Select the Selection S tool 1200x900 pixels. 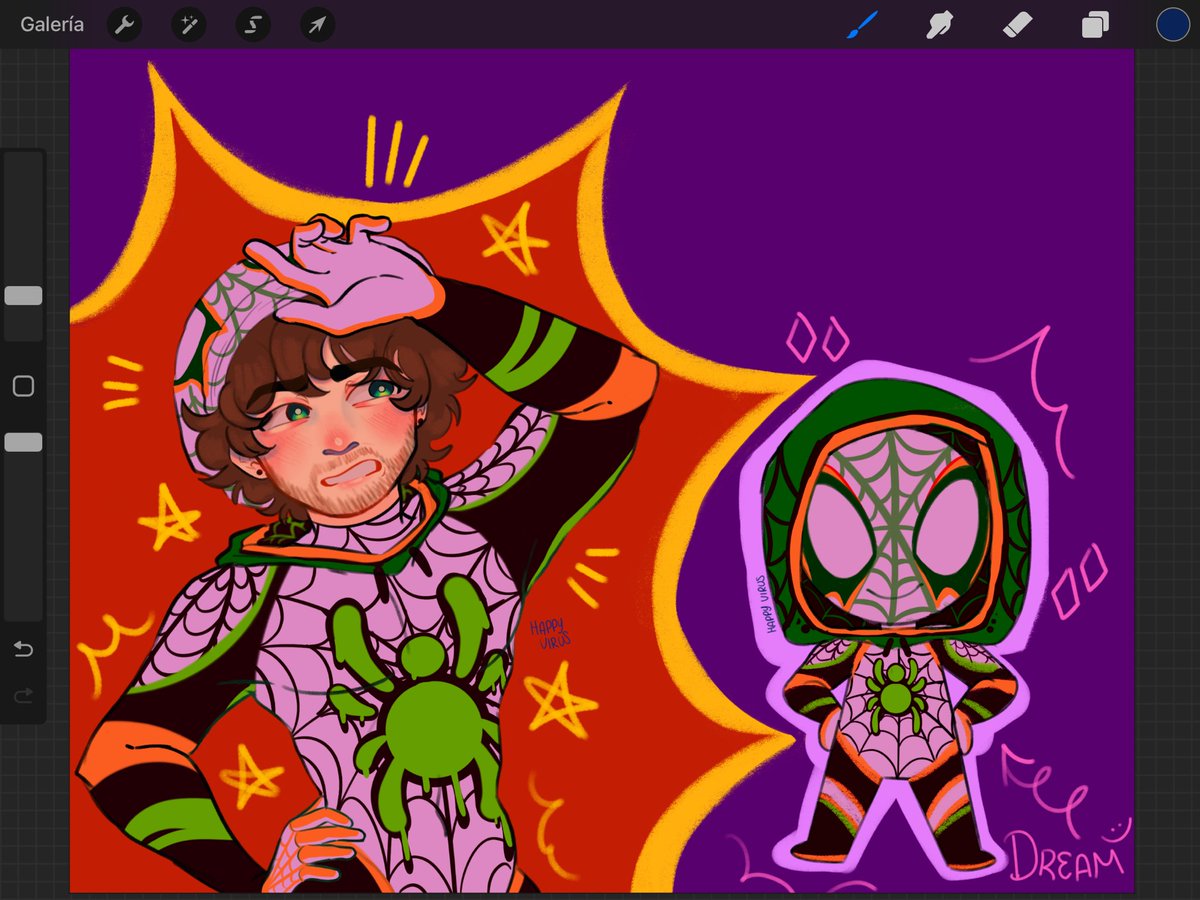pos(252,25)
